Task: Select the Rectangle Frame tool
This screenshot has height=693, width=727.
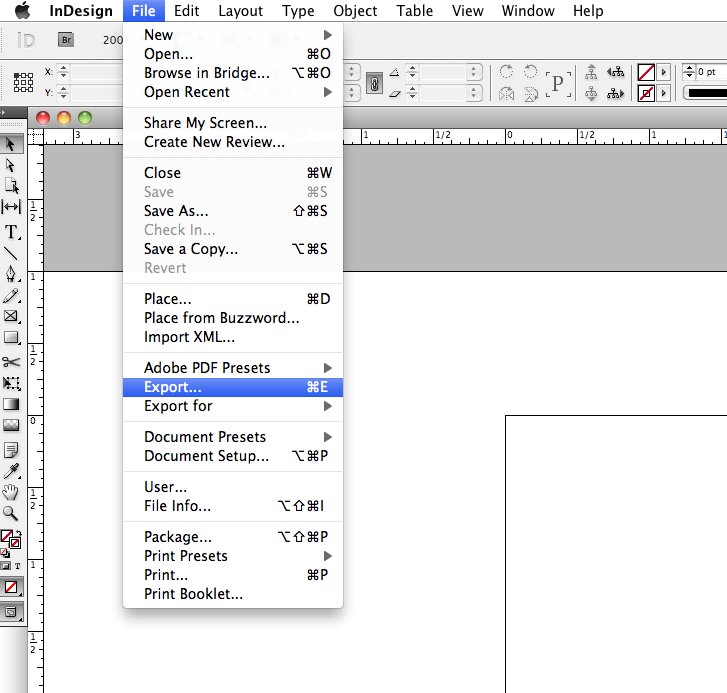Action: pos(11,317)
